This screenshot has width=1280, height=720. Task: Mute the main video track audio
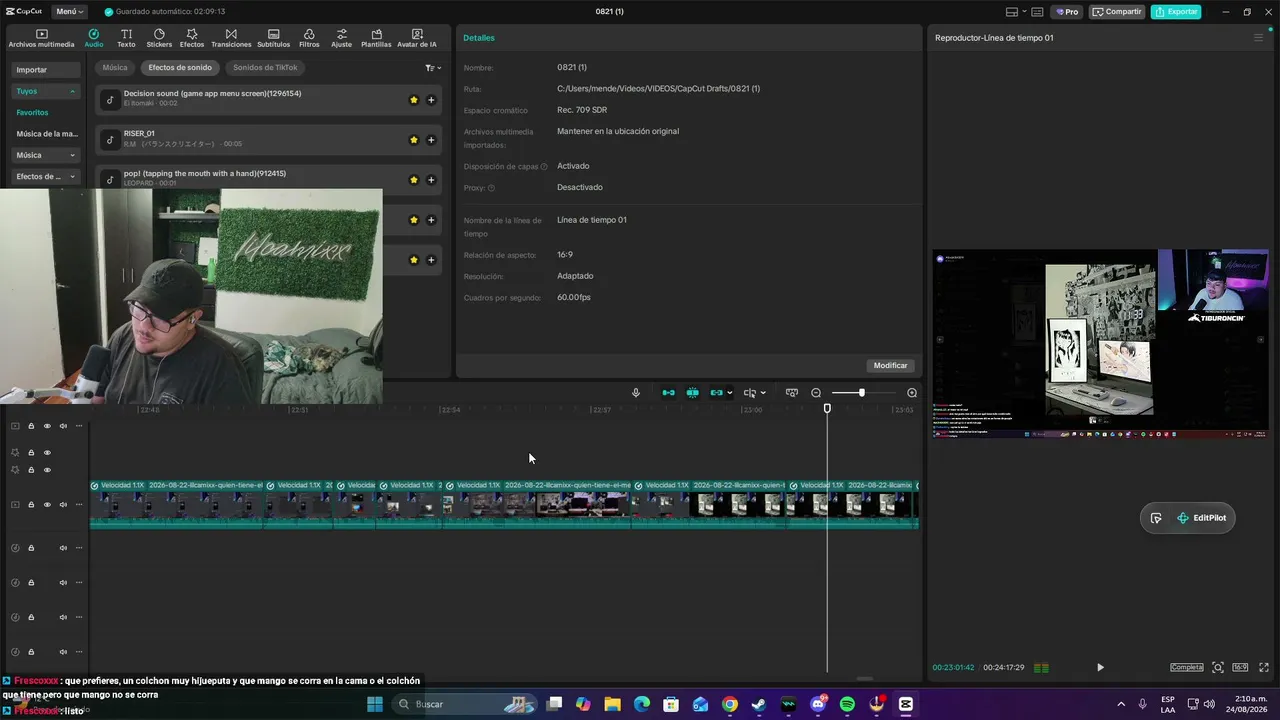tap(63, 505)
